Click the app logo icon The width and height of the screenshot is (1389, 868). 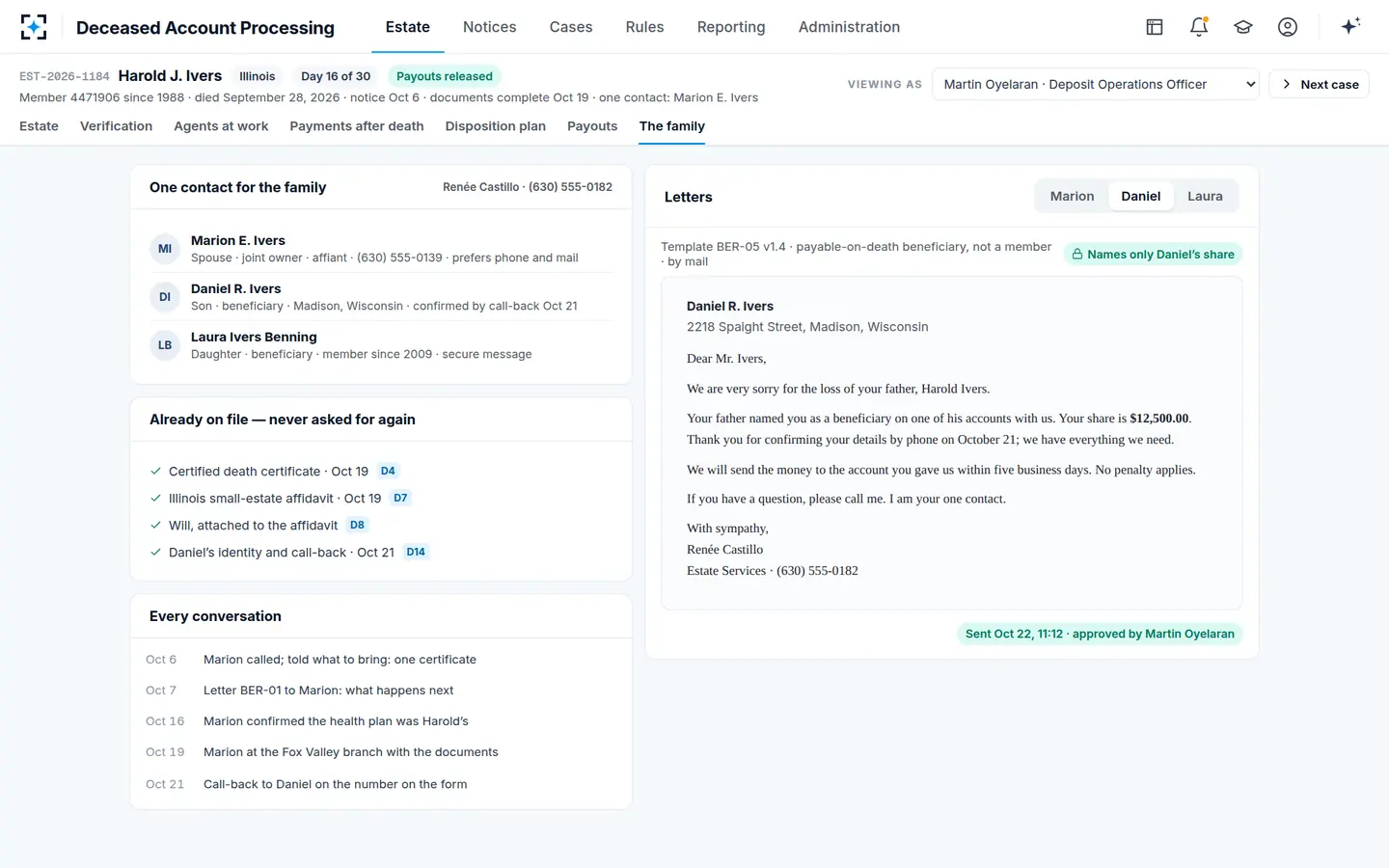(34, 27)
